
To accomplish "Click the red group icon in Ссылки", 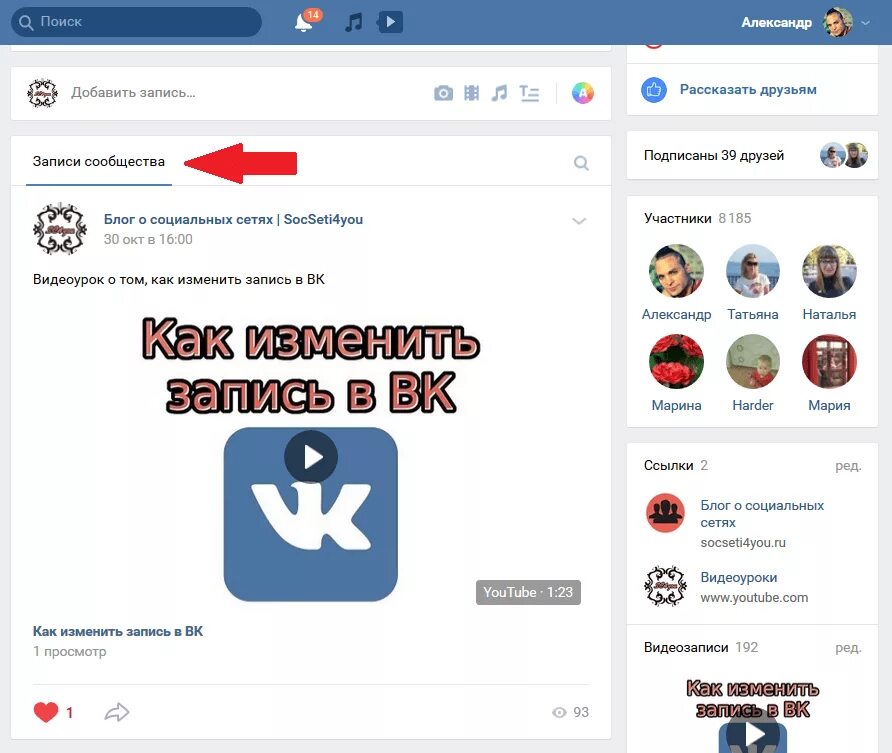I will tap(665, 512).
